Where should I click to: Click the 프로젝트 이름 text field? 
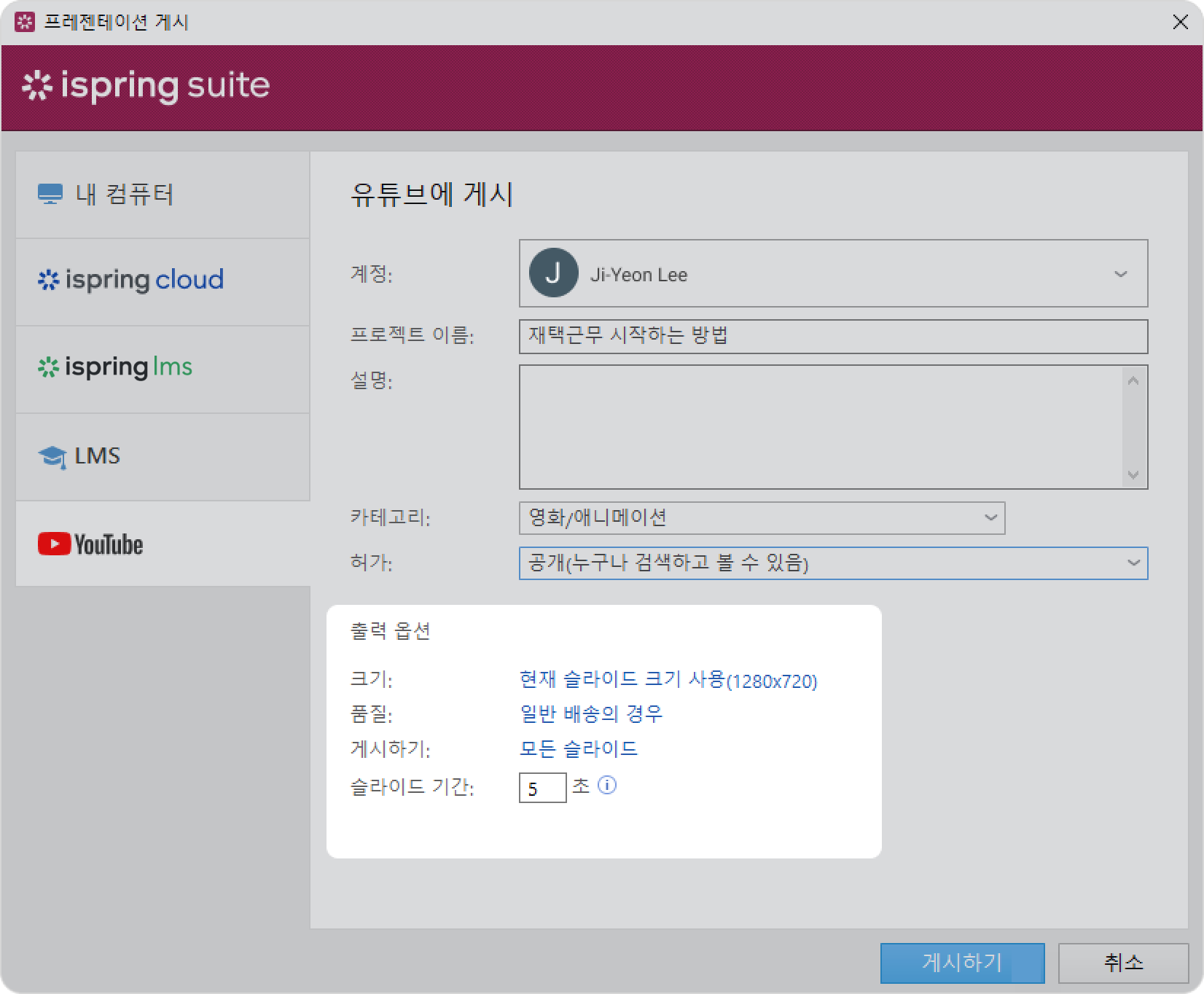(x=832, y=337)
